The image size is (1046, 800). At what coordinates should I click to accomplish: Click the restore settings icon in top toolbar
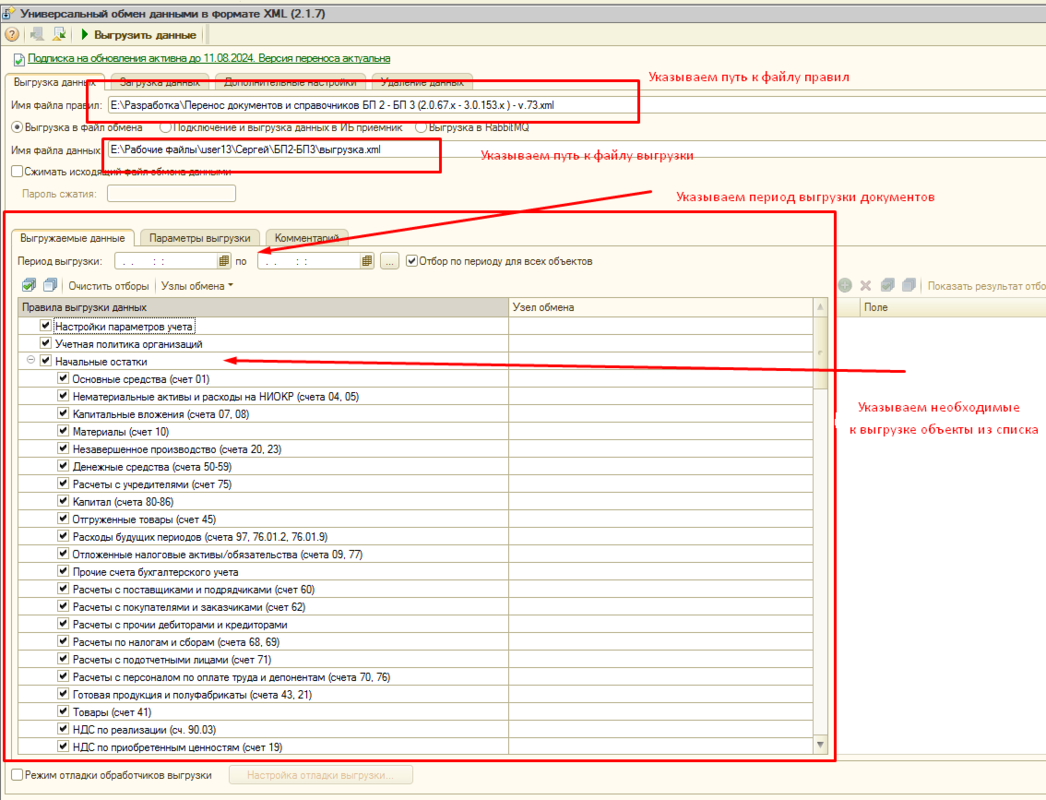pos(59,35)
